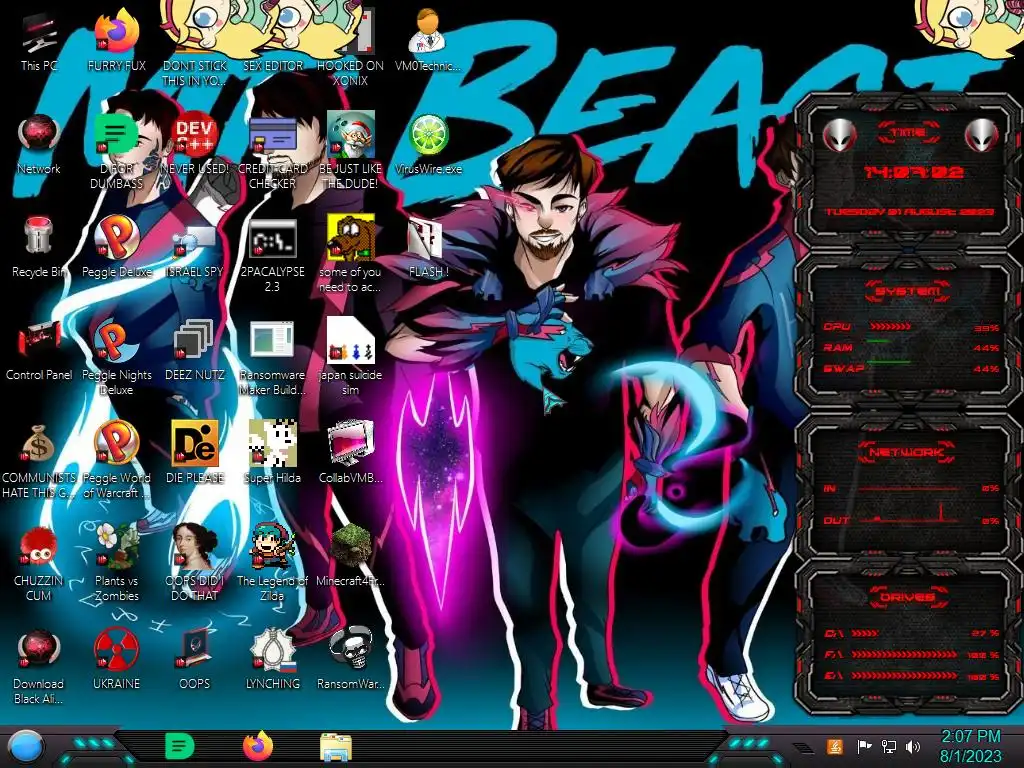Open the FLASH ! desktop icon

tap(428, 248)
